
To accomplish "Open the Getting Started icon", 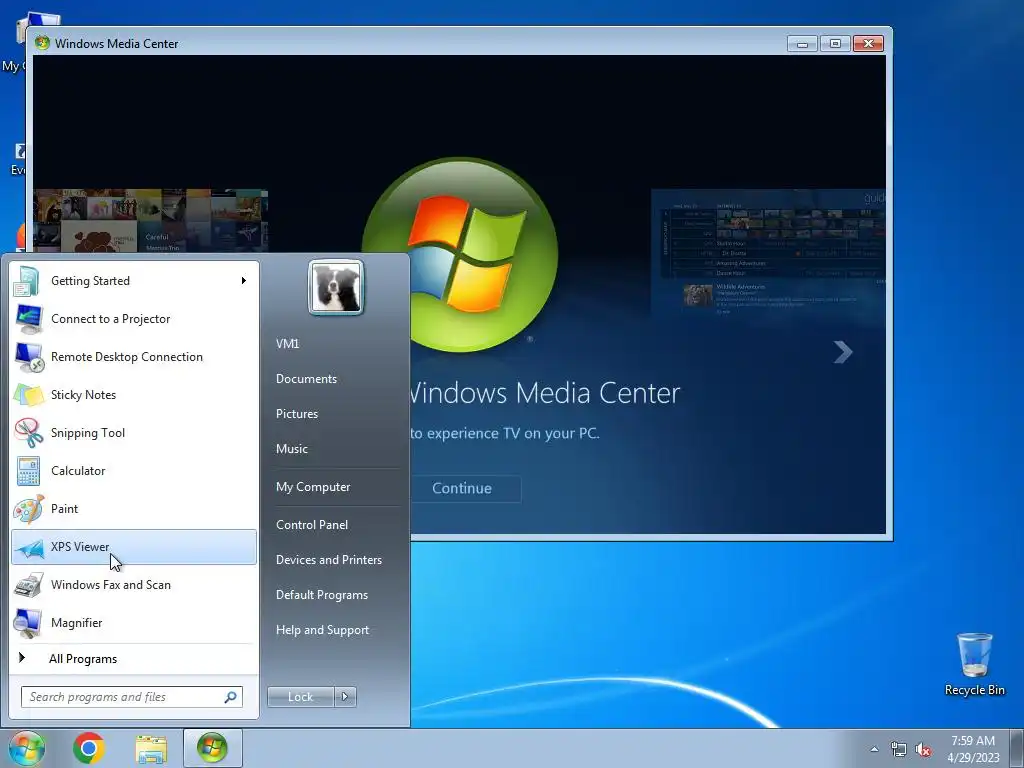I will [x=28, y=281].
